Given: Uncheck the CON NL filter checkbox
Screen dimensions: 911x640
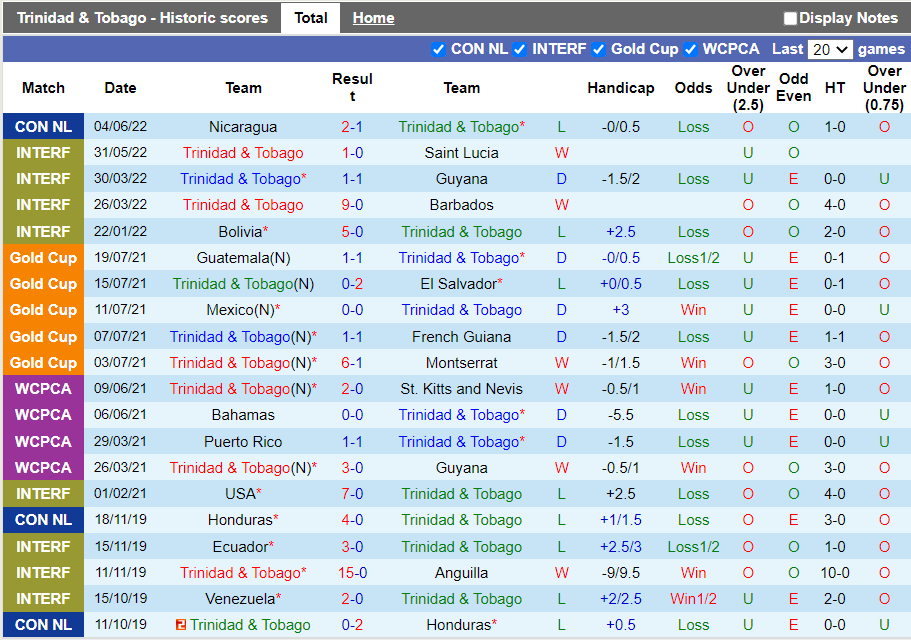Looking at the screenshot, I should [439, 49].
